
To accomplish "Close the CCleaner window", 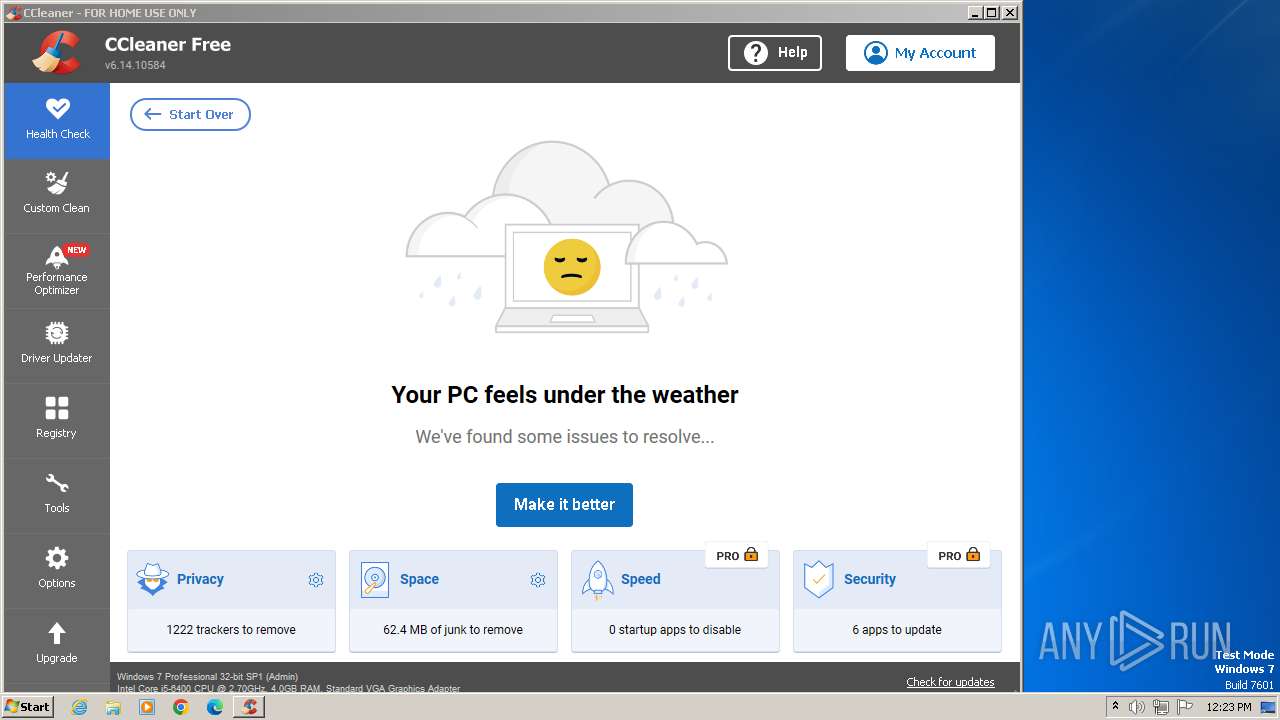I will 1010,12.
